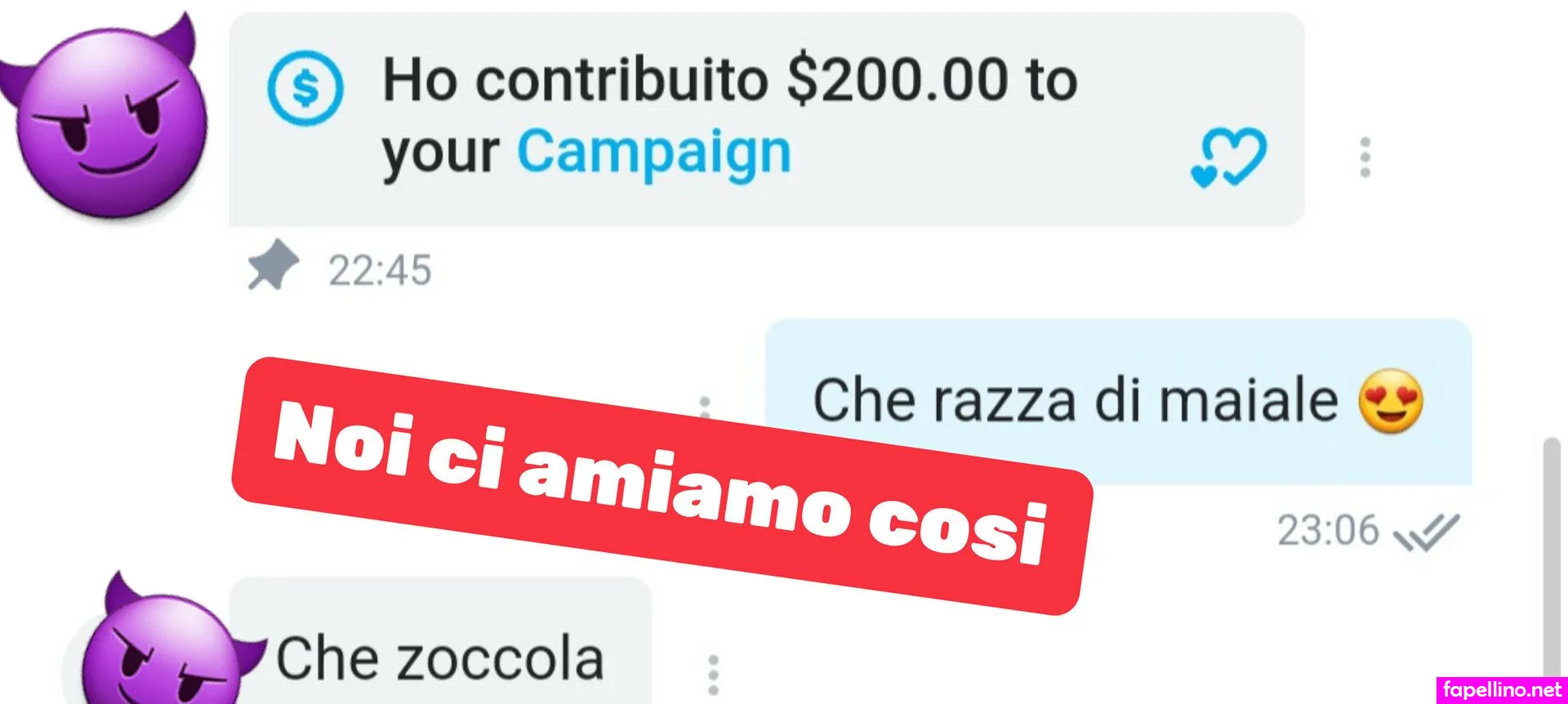The image size is (1568, 704).
Task: Select the 'Che razza di maiale' message bubble
Action: [1119, 401]
